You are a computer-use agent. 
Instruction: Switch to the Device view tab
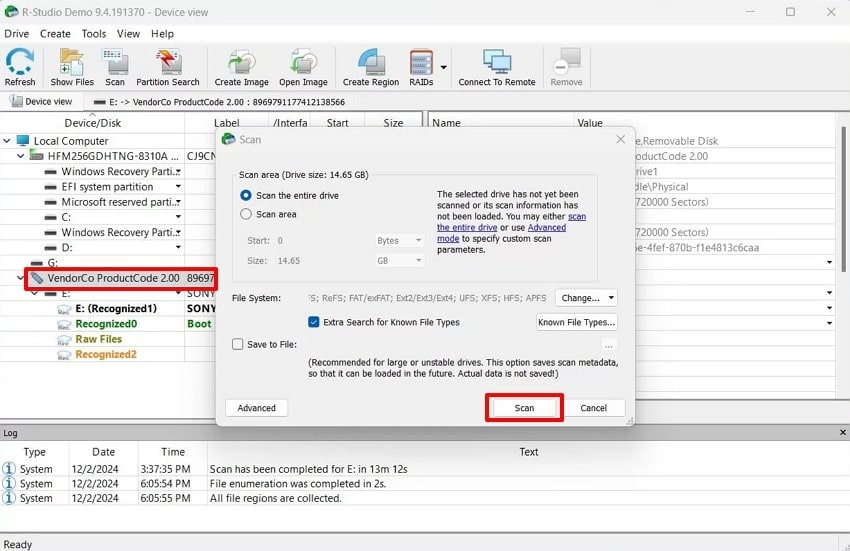point(41,101)
